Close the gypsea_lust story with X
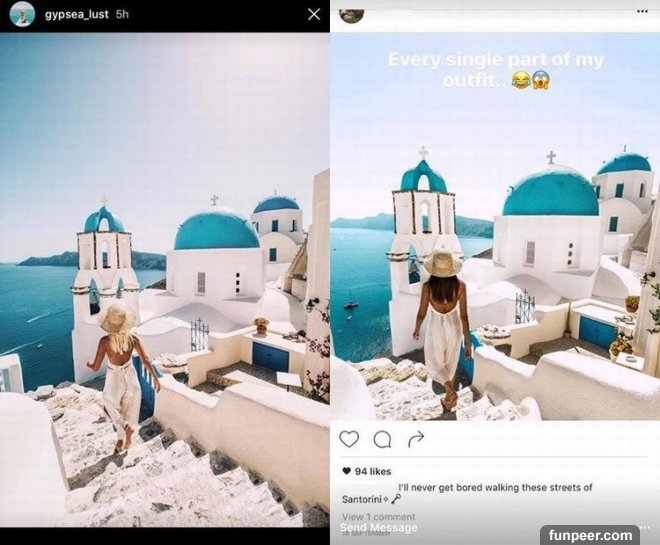 [x=314, y=14]
